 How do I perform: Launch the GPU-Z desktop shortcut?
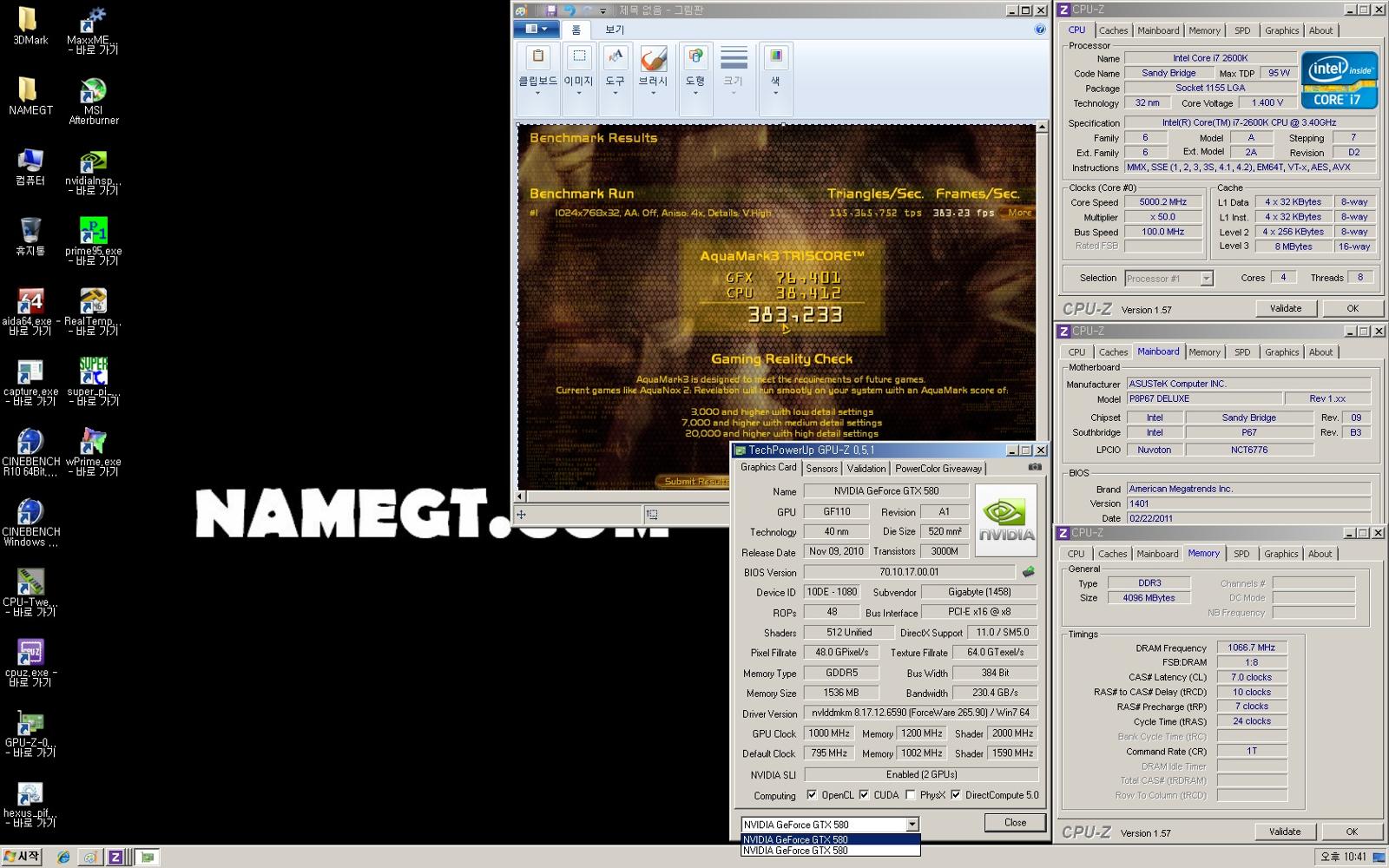click(30, 734)
